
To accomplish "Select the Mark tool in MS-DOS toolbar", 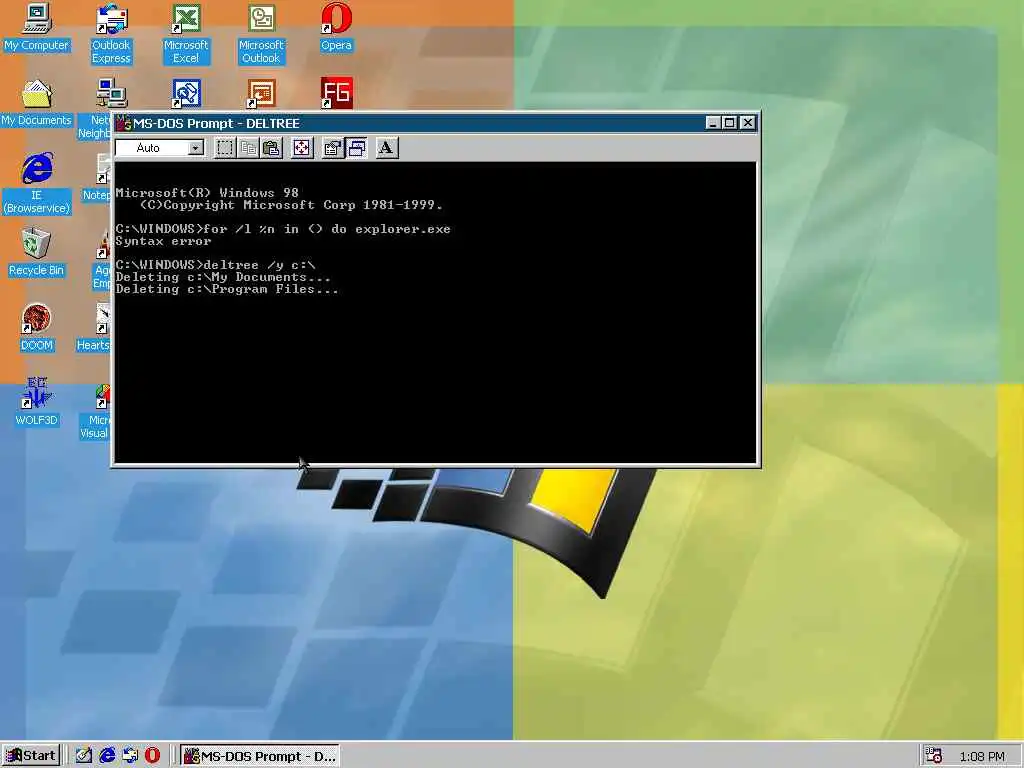I will [x=225, y=148].
